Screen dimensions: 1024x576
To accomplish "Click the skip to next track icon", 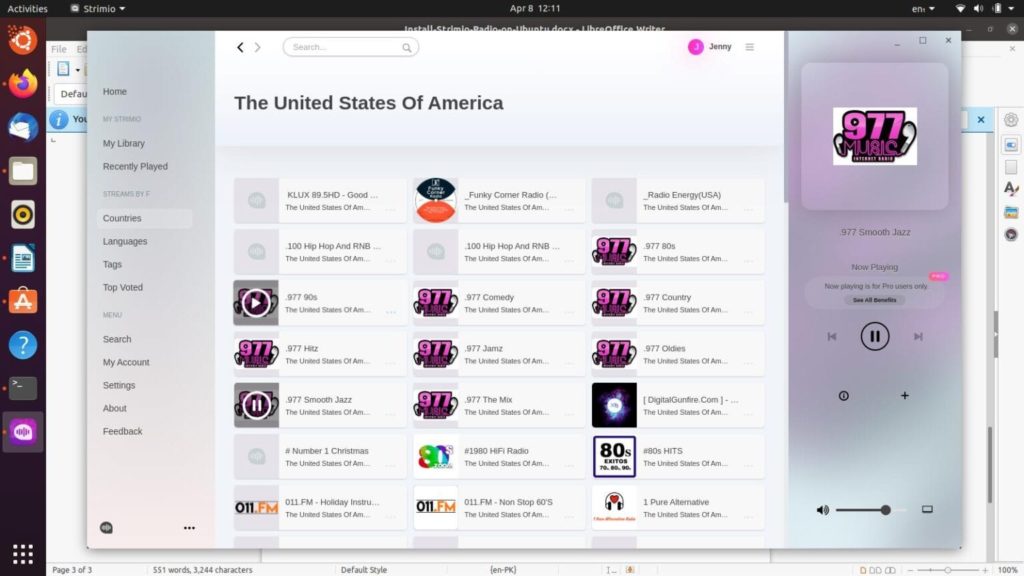I will (x=918, y=337).
